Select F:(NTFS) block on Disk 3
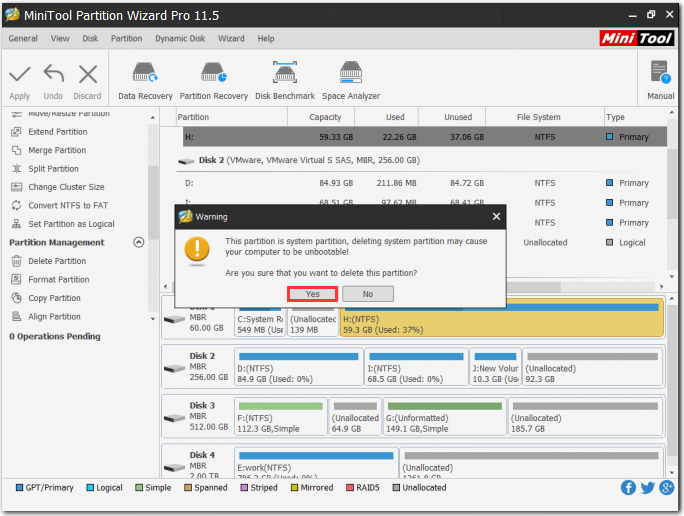Image resolution: width=684 pixels, height=516 pixels. point(280,417)
